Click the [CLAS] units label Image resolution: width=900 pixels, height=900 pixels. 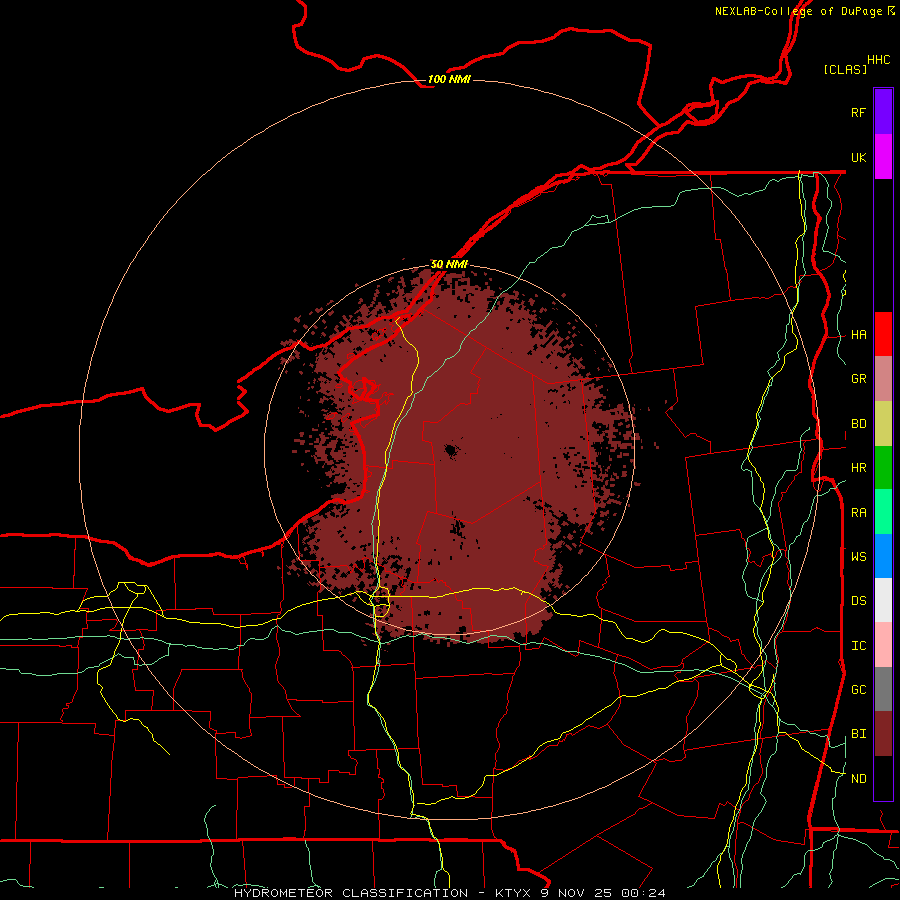[x=845, y=69]
